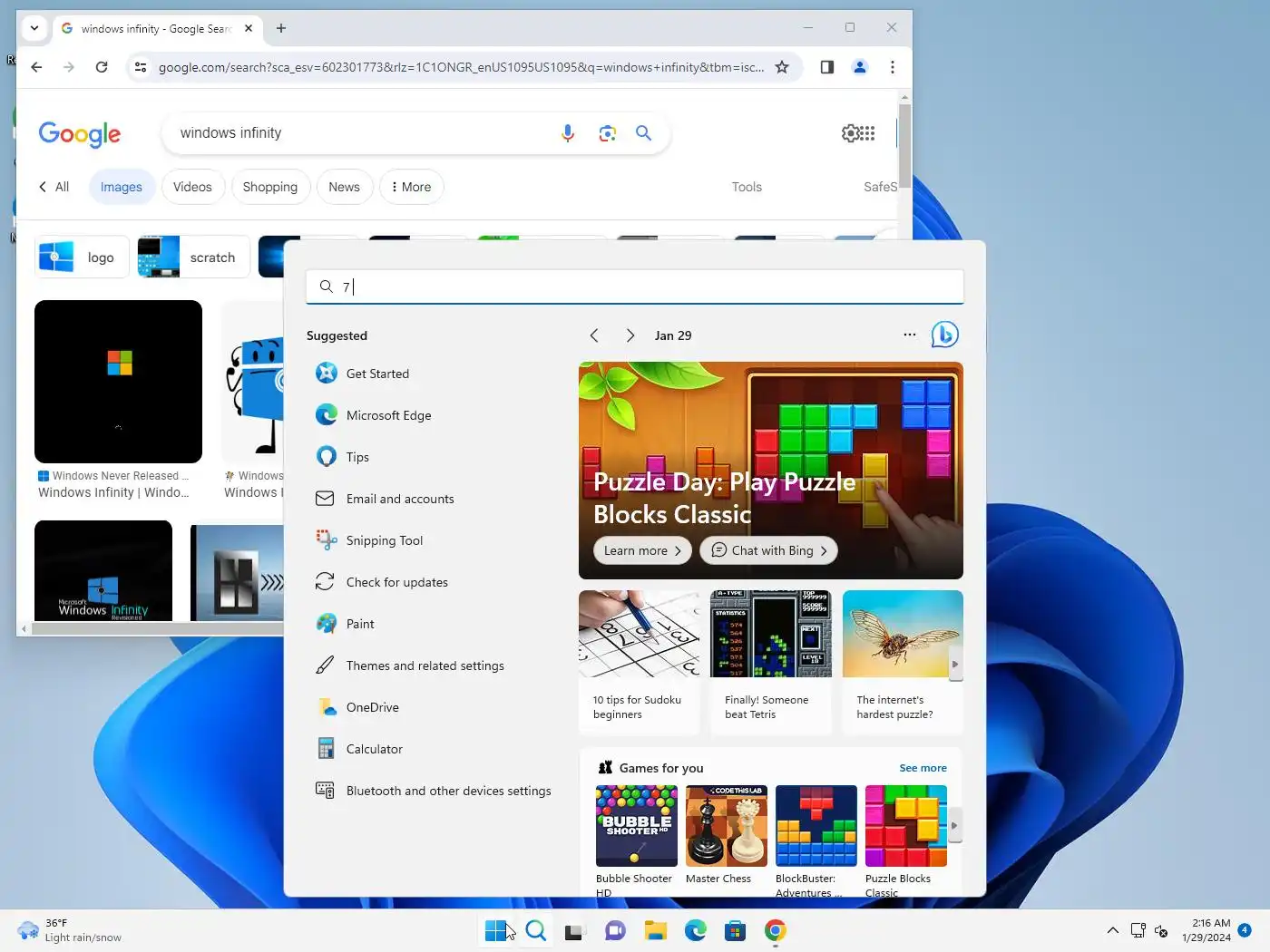Open Chrome profile avatar icon

(x=860, y=67)
